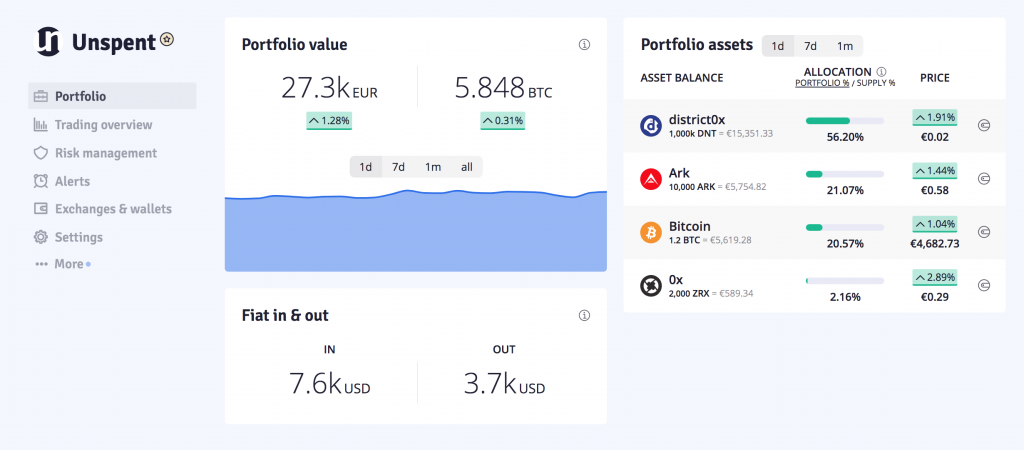This screenshot has width=1024, height=450.
Task: Click the Bitcoin orange logo icon
Action: 650,233
